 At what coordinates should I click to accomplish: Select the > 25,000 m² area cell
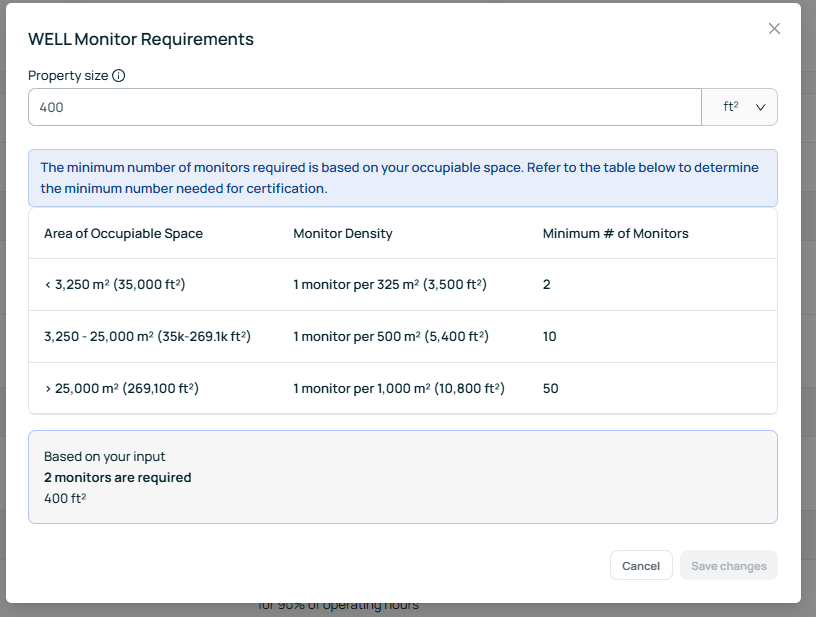(119, 388)
